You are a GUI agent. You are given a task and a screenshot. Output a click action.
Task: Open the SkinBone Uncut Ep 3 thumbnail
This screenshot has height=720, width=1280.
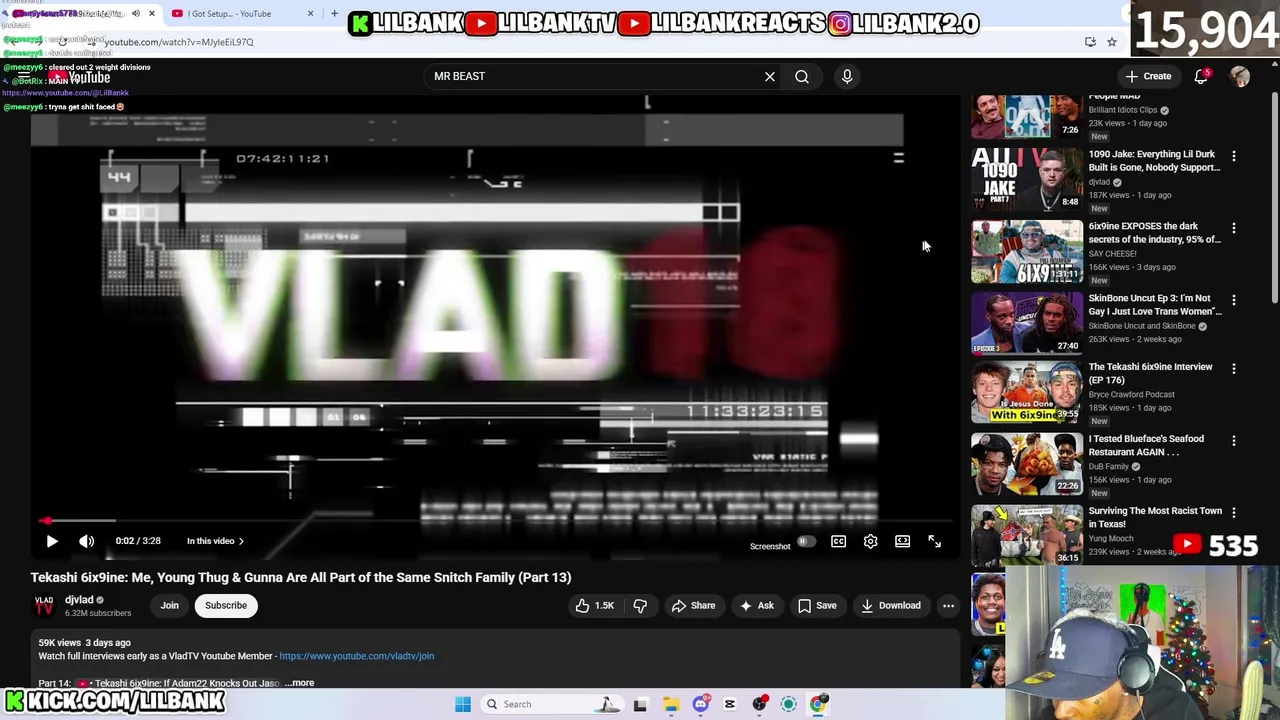[1027, 323]
